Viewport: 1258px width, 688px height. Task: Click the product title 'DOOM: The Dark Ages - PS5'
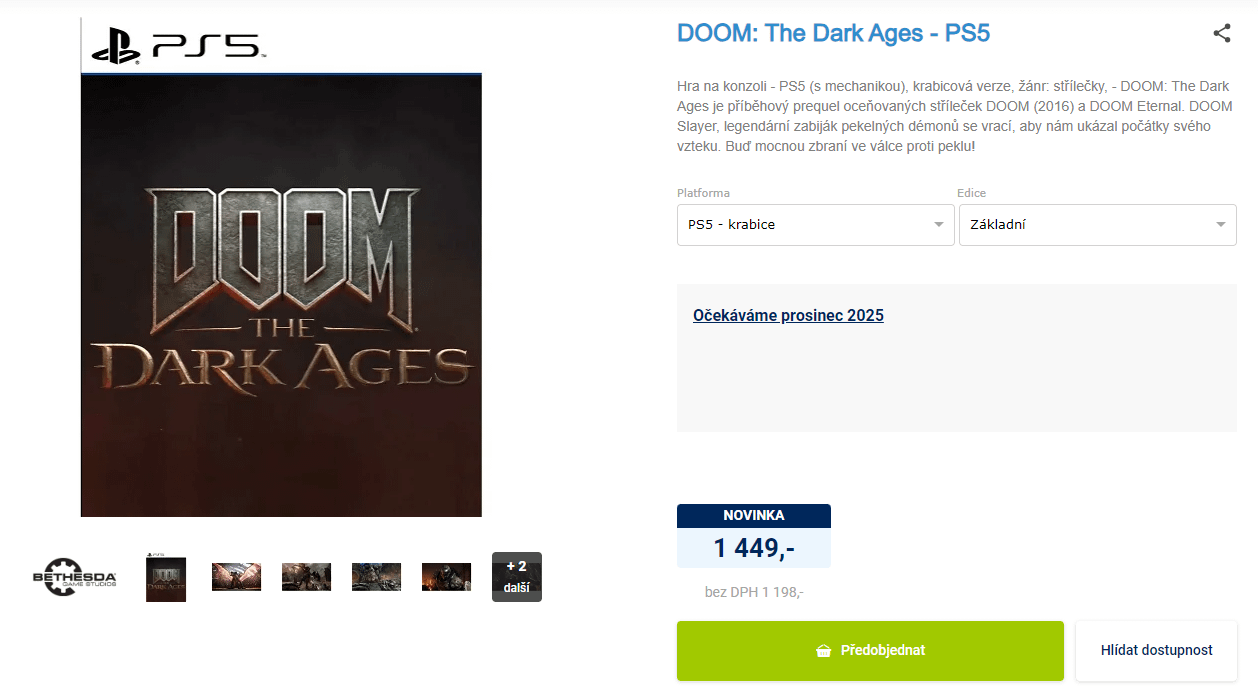(x=833, y=33)
